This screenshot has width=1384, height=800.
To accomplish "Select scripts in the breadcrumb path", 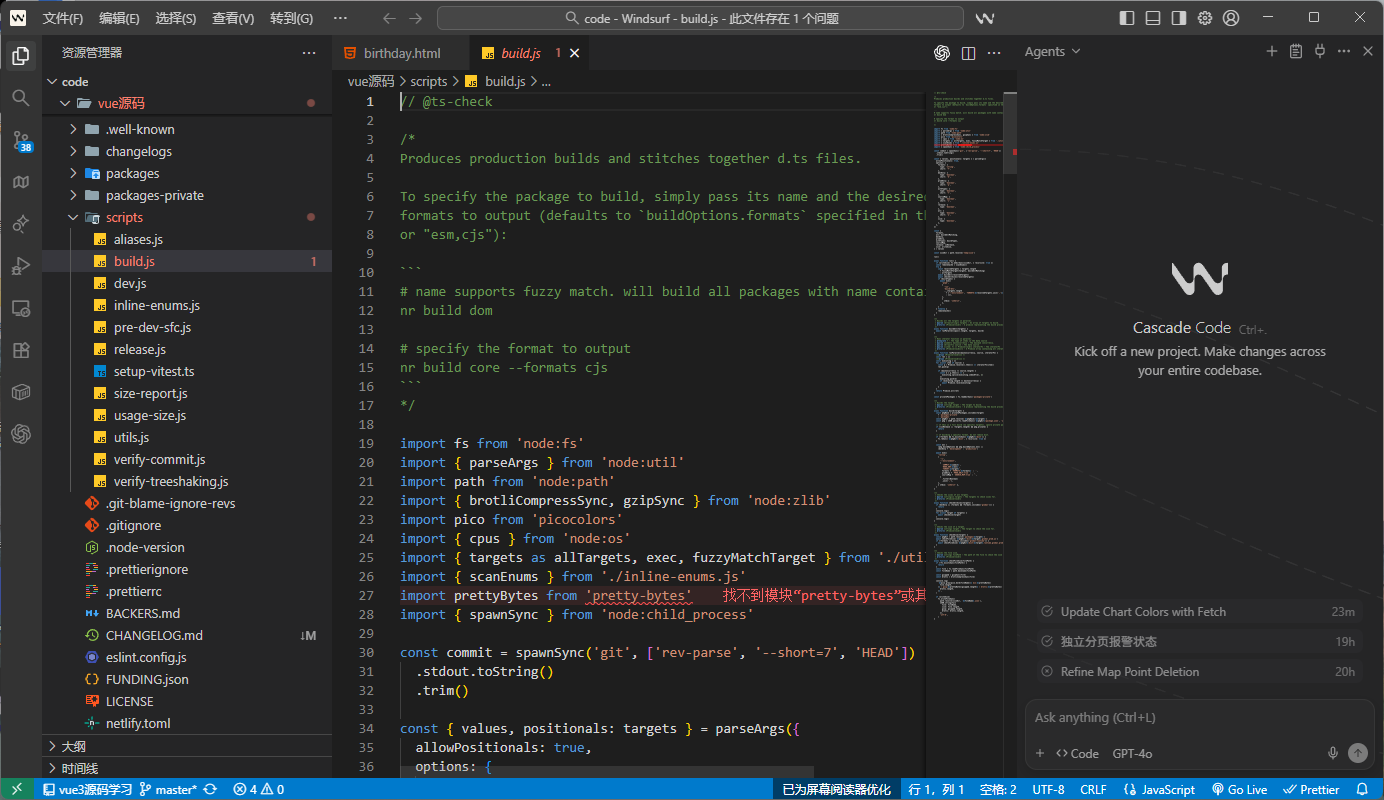I will coord(429,81).
